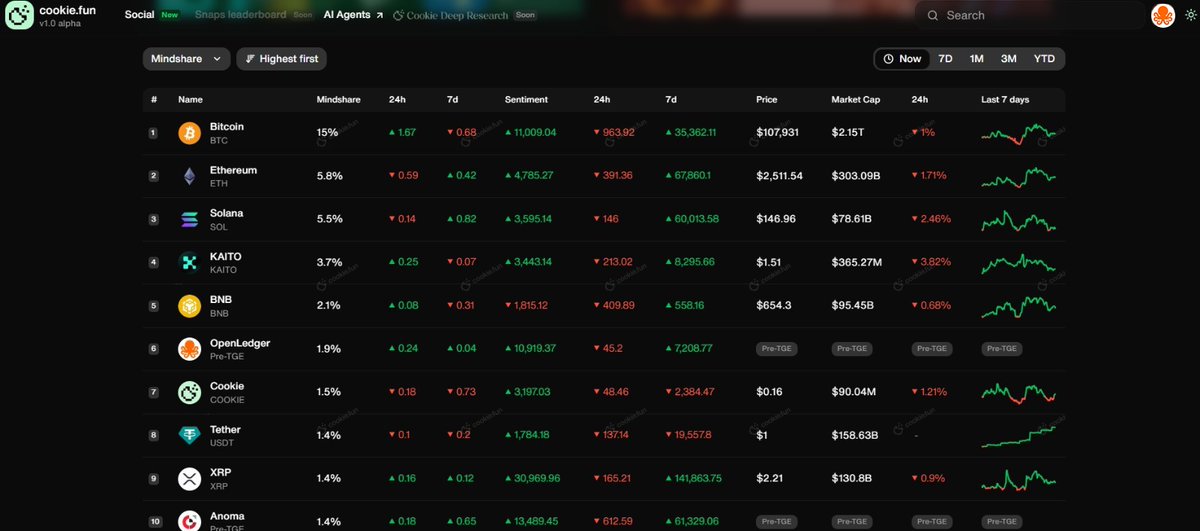Select the Now time range
This screenshot has width=1200, height=531.
pos(901,59)
